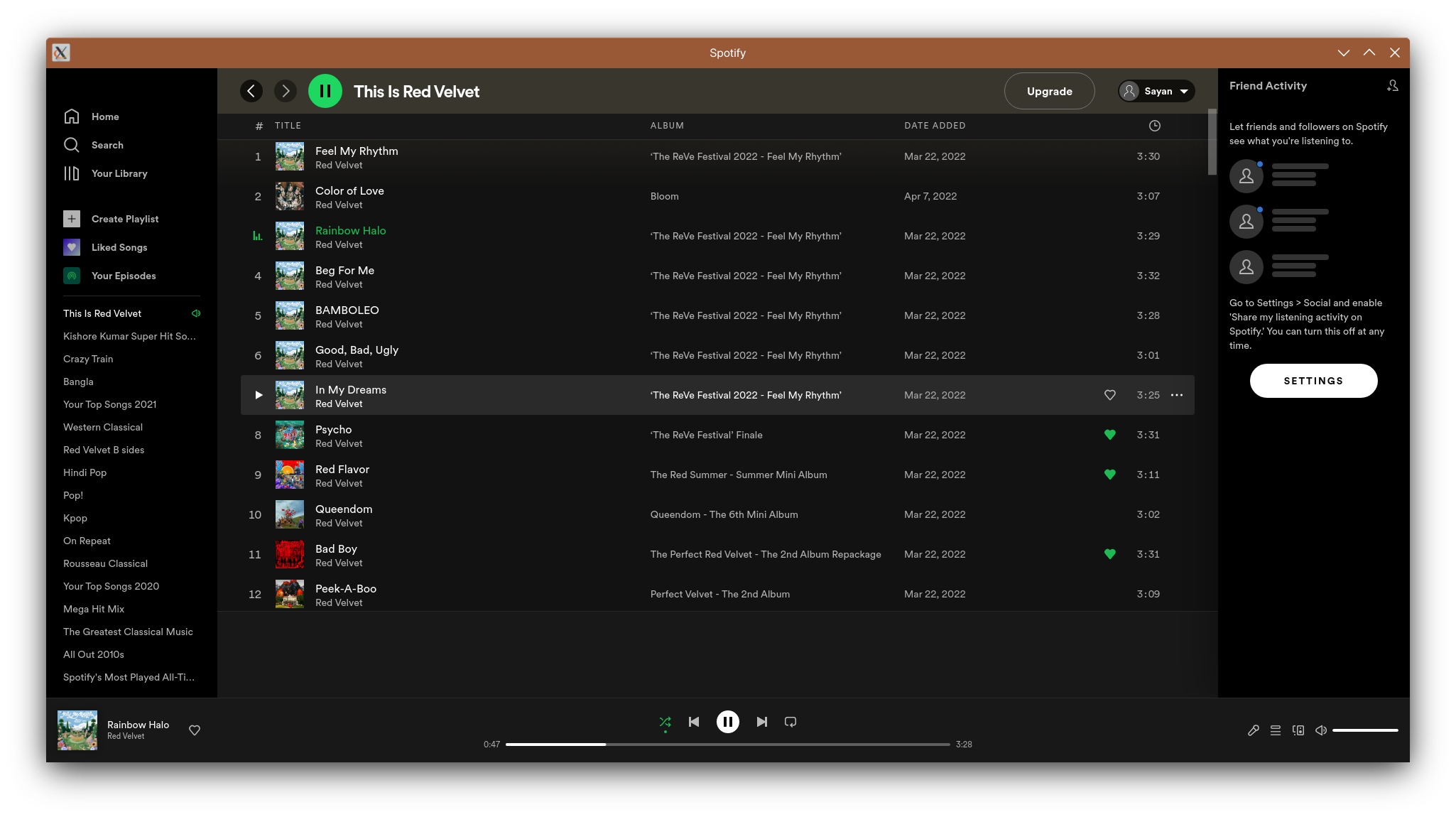Minimize window with title bar down chevron

coord(1344,53)
